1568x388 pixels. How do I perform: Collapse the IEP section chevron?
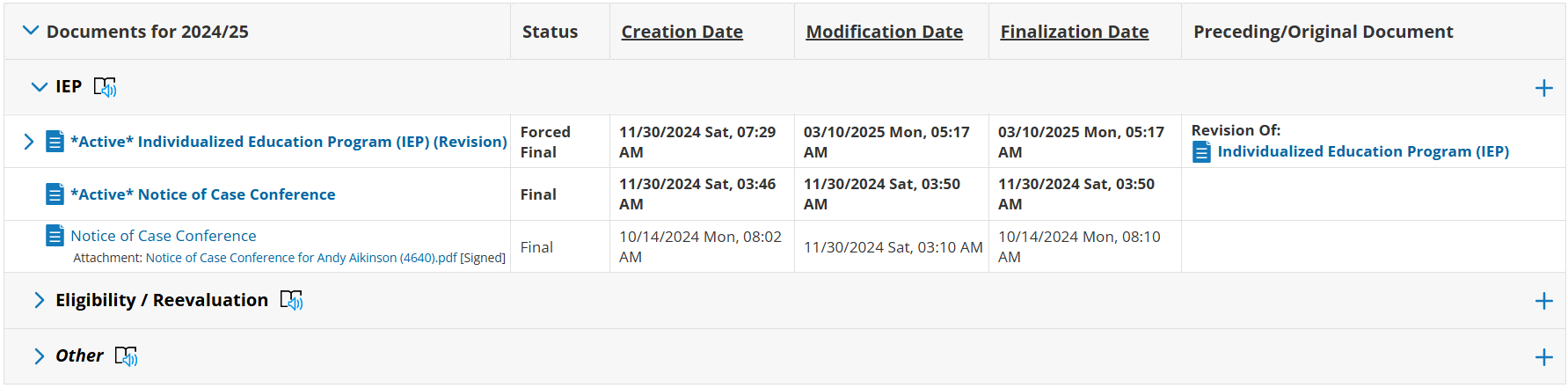point(39,87)
